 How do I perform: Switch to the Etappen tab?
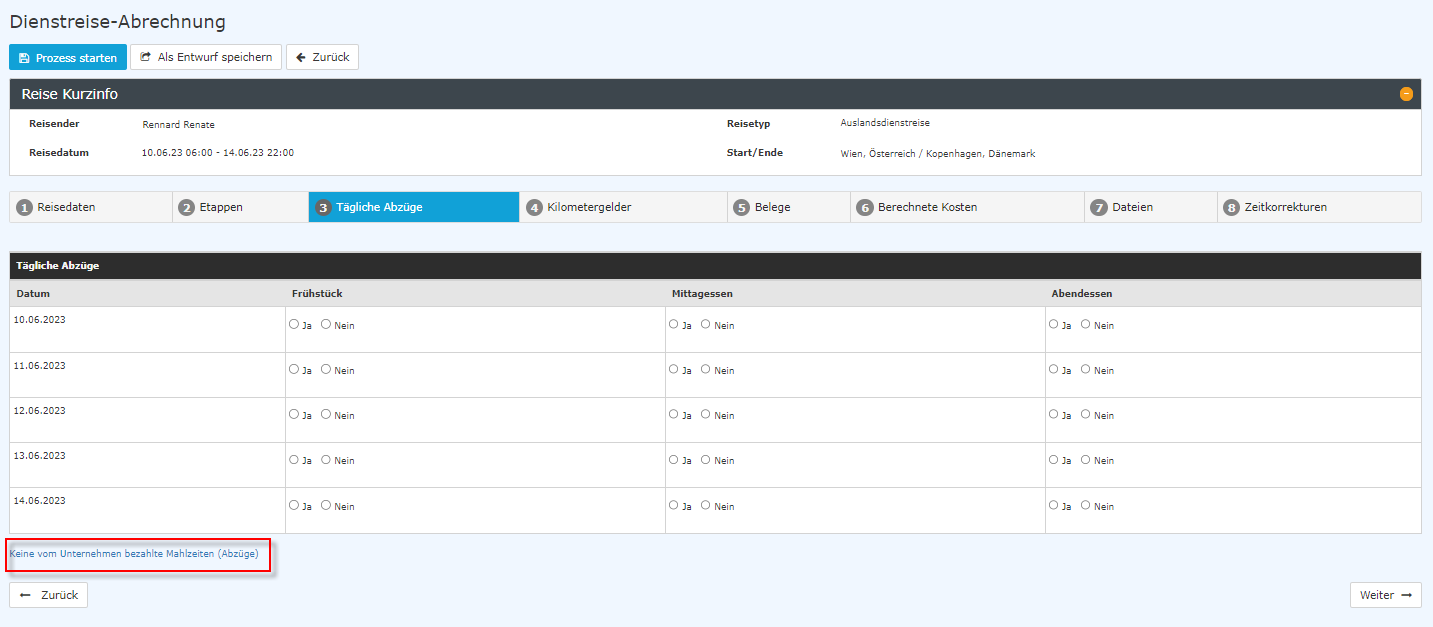240,207
